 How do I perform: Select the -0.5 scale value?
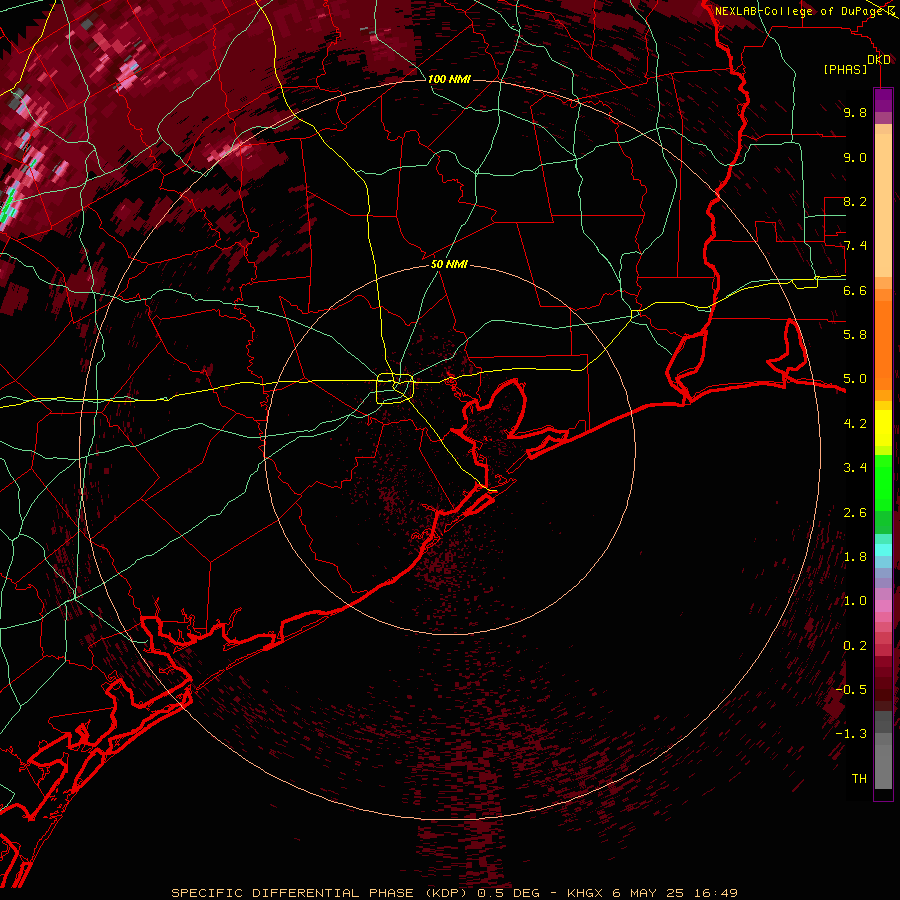point(851,689)
